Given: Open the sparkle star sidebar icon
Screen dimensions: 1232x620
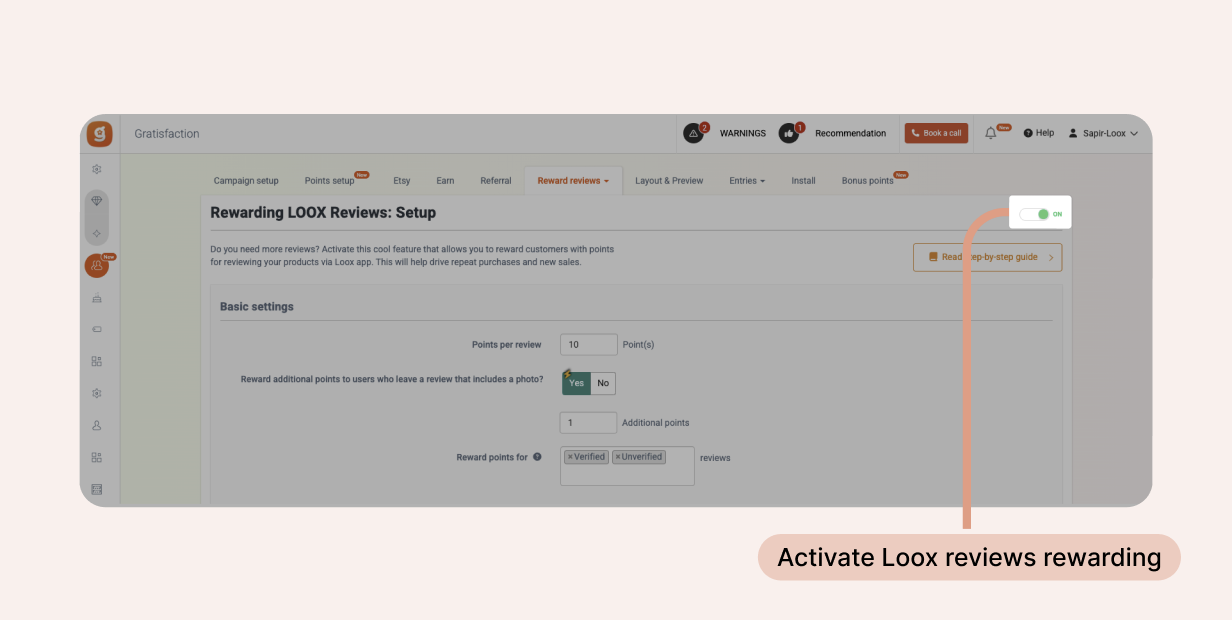Looking at the screenshot, I should tap(97, 233).
